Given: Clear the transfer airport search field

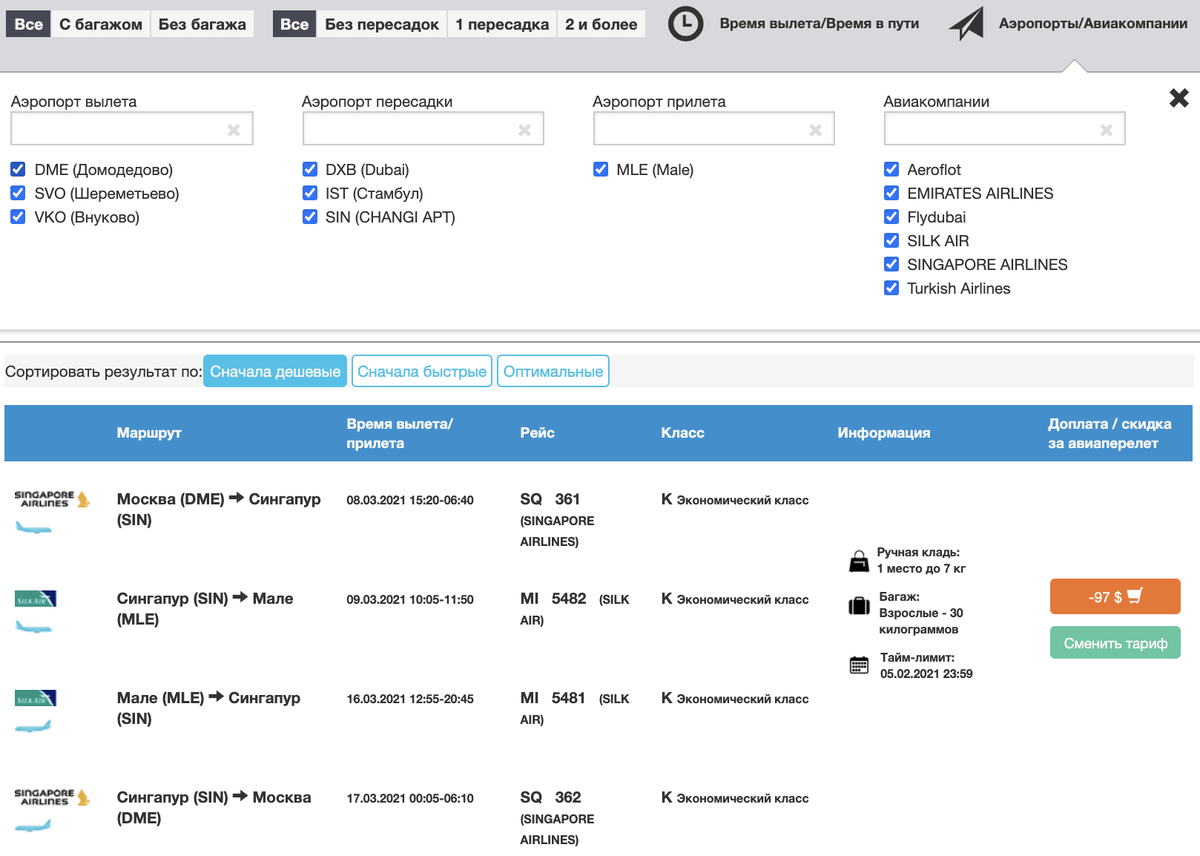Looking at the screenshot, I should [x=524, y=129].
